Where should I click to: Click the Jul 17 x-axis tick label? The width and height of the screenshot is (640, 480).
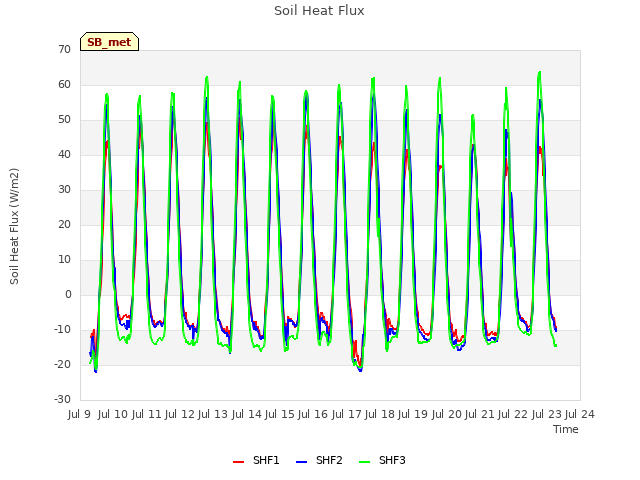point(346,414)
